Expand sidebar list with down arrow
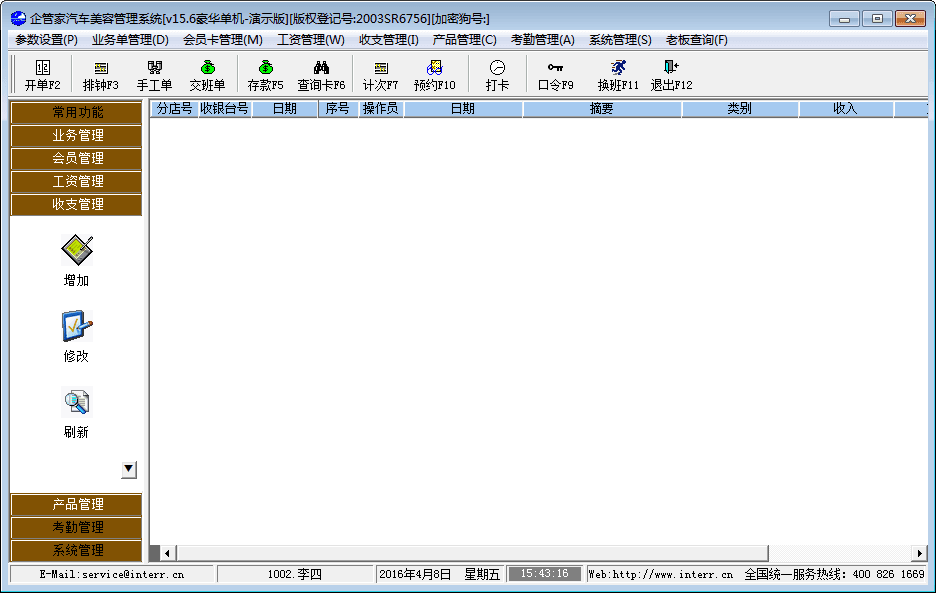Image resolution: width=936 pixels, height=593 pixels. click(128, 469)
